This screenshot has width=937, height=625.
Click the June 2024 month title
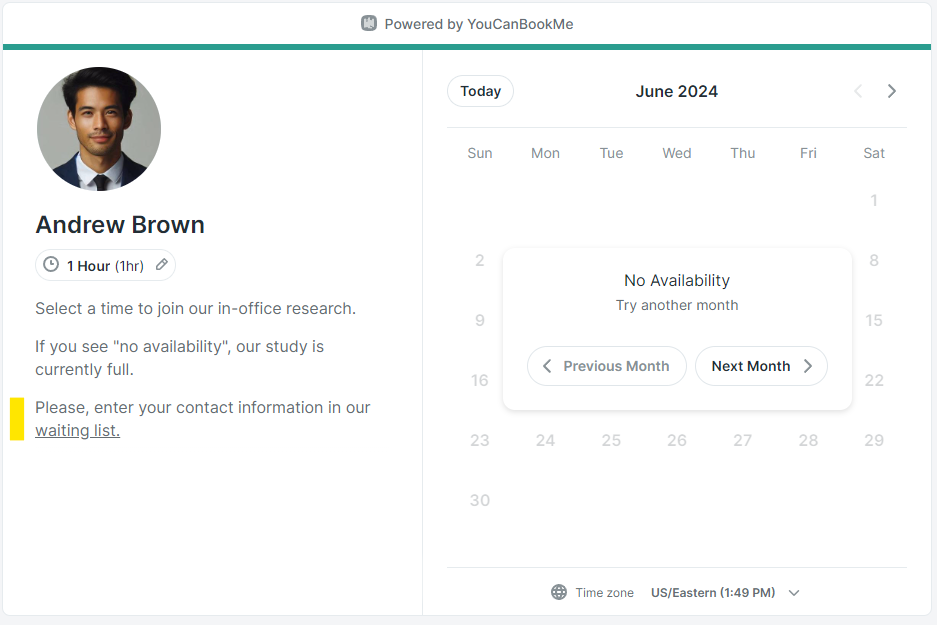(x=676, y=91)
